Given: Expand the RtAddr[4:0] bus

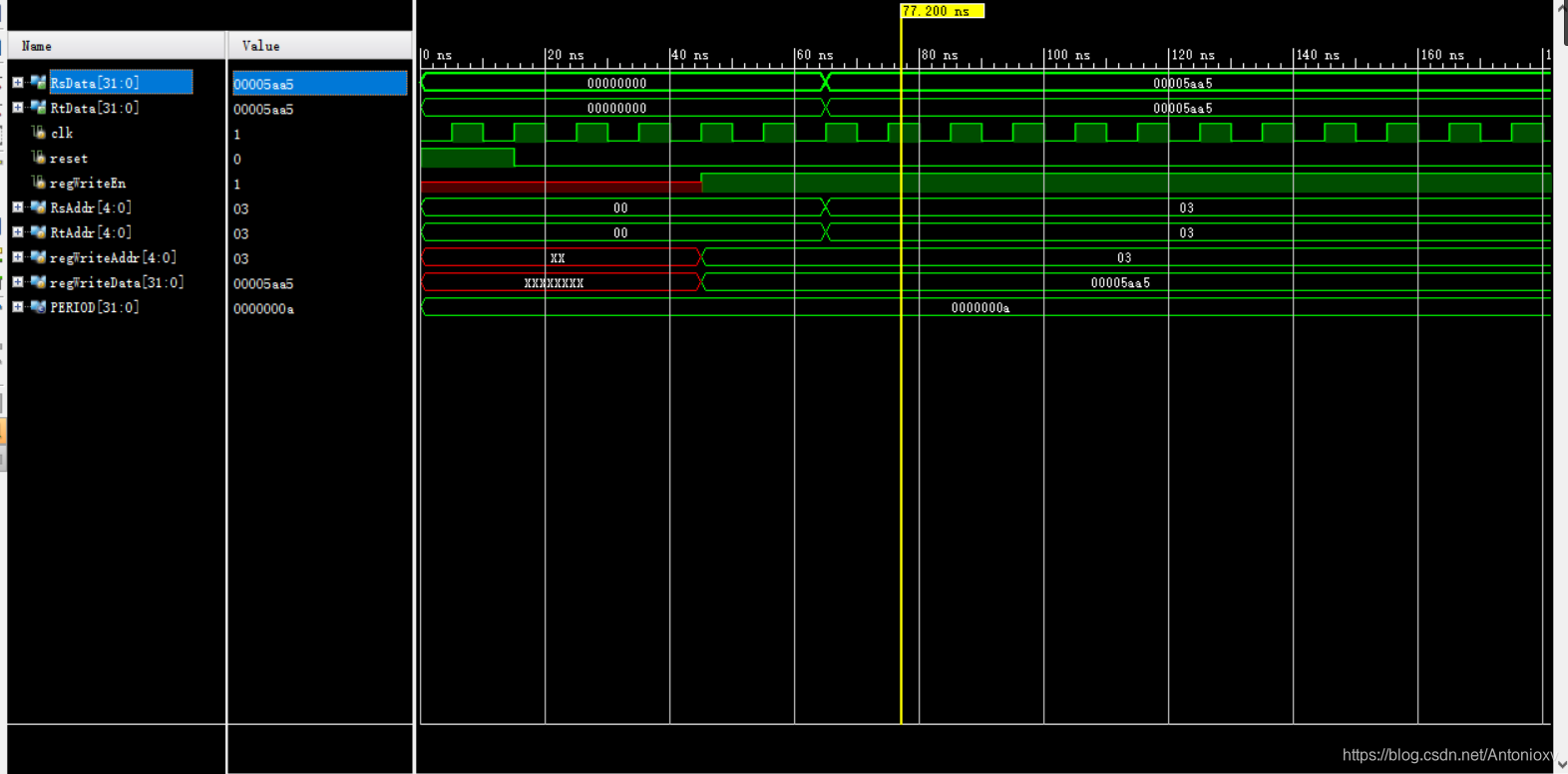Looking at the screenshot, I should pyautogui.click(x=18, y=232).
